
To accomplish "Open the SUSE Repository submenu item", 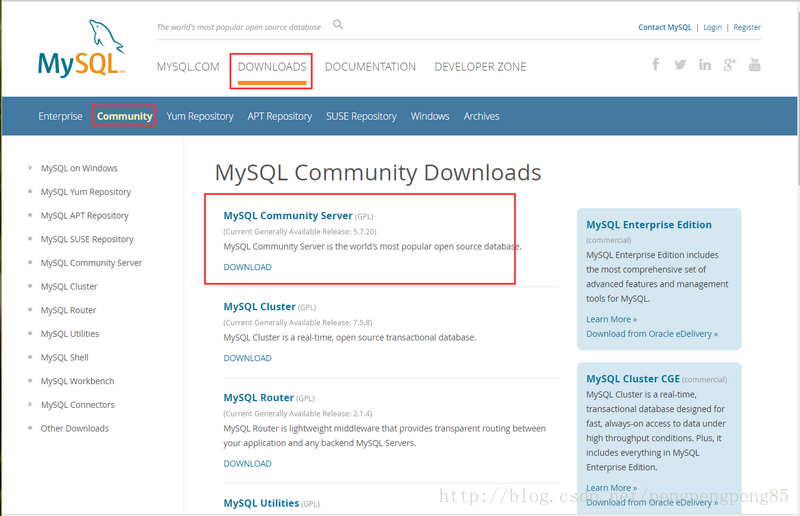I will pyautogui.click(x=361, y=116).
